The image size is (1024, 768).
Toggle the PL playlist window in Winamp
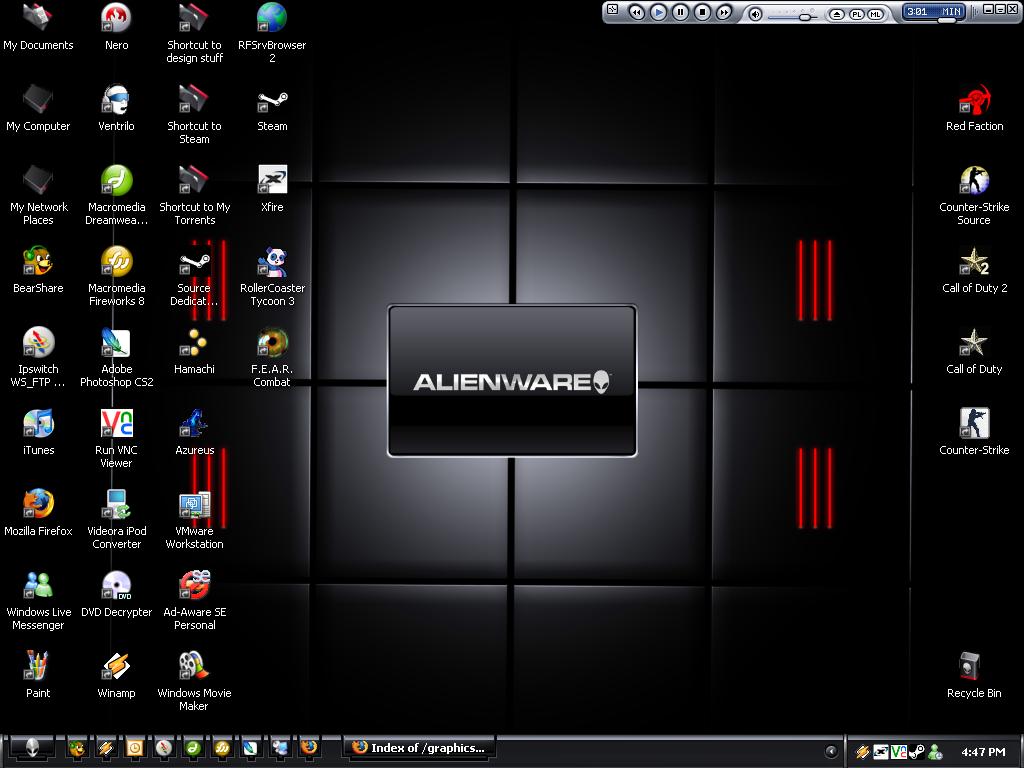tap(856, 12)
